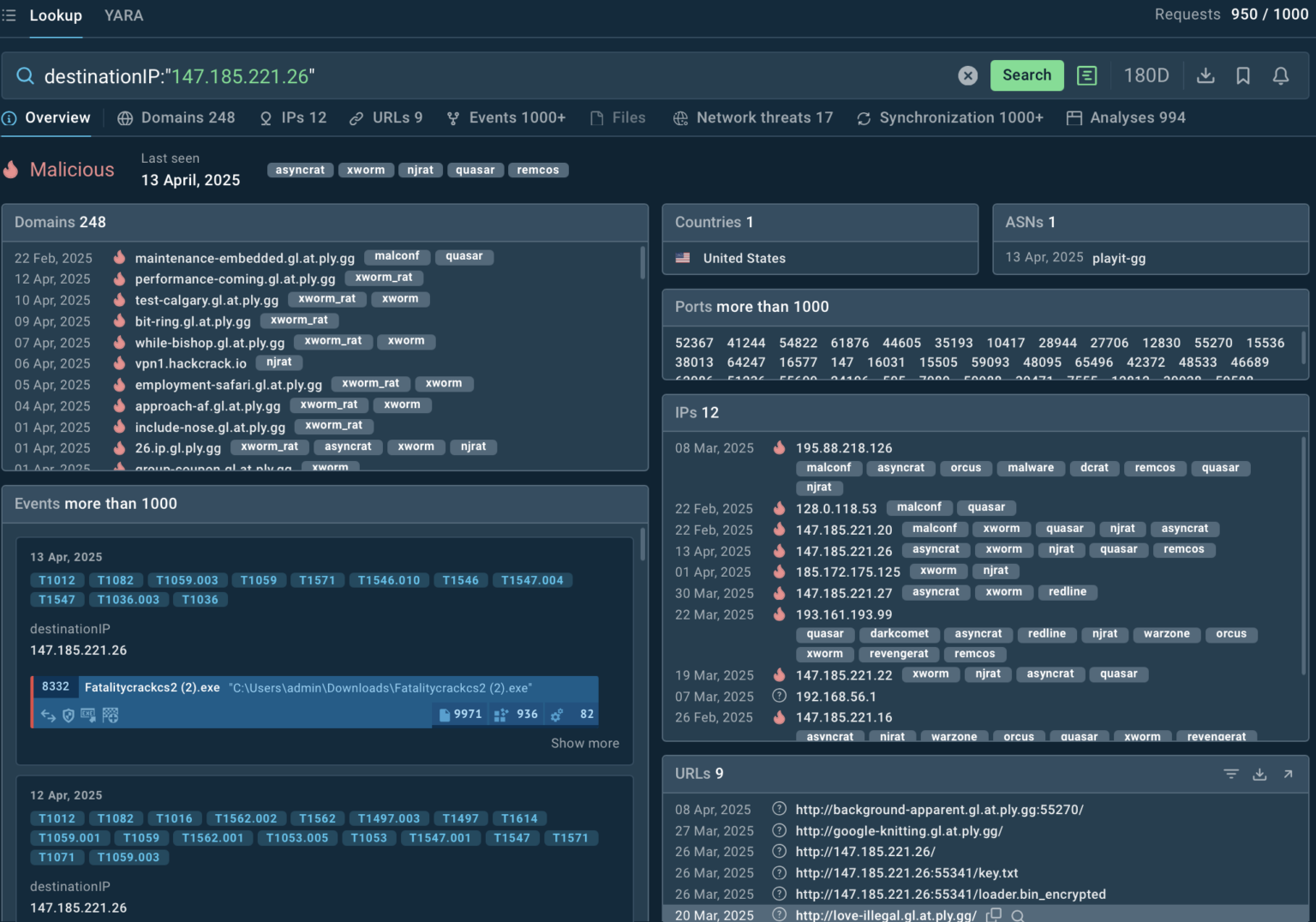The height and width of the screenshot is (922, 1316).
Task: Bookmark this search with the bookmark icon
Action: point(1243,76)
